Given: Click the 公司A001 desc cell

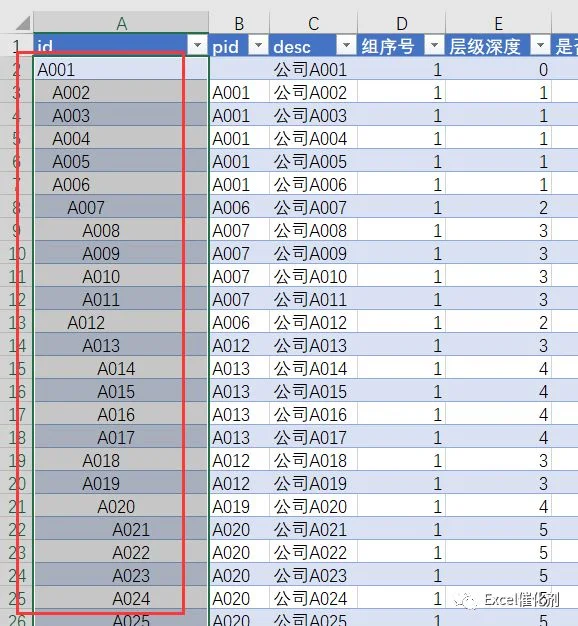Looking at the screenshot, I should 313,70.
